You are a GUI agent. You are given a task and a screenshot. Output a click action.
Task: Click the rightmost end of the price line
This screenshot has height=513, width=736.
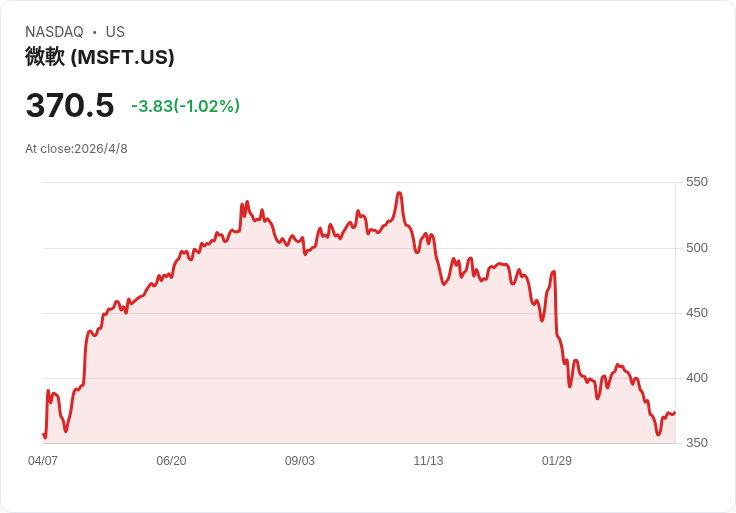[x=675, y=413]
